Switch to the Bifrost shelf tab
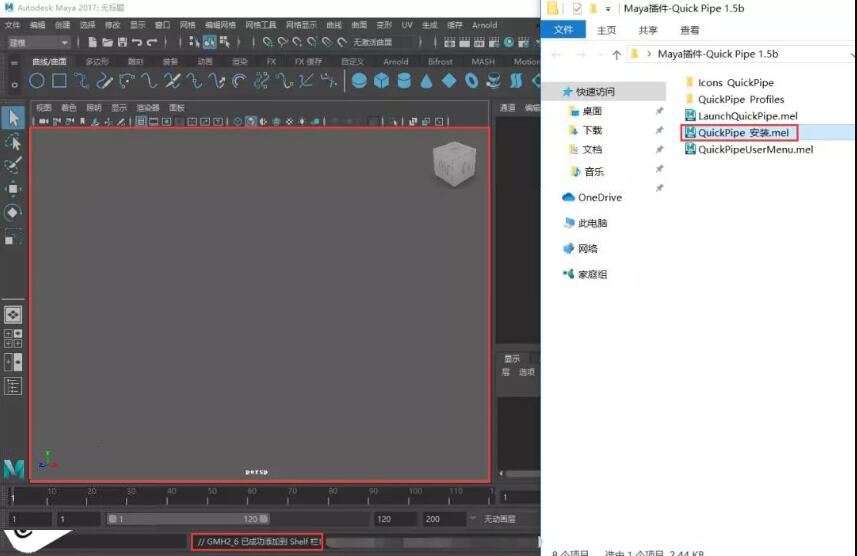The width and height of the screenshot is (857, 556). [x=440, y=62]
